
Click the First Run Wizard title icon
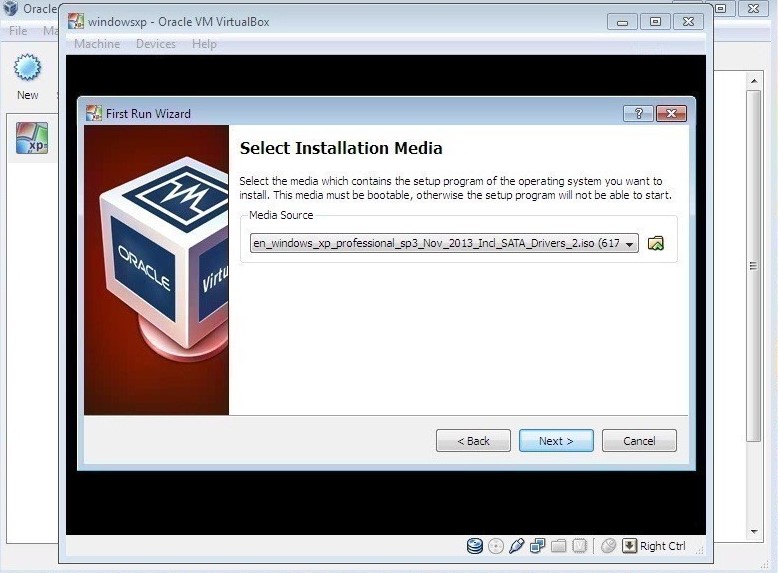(x=94, y=113)
